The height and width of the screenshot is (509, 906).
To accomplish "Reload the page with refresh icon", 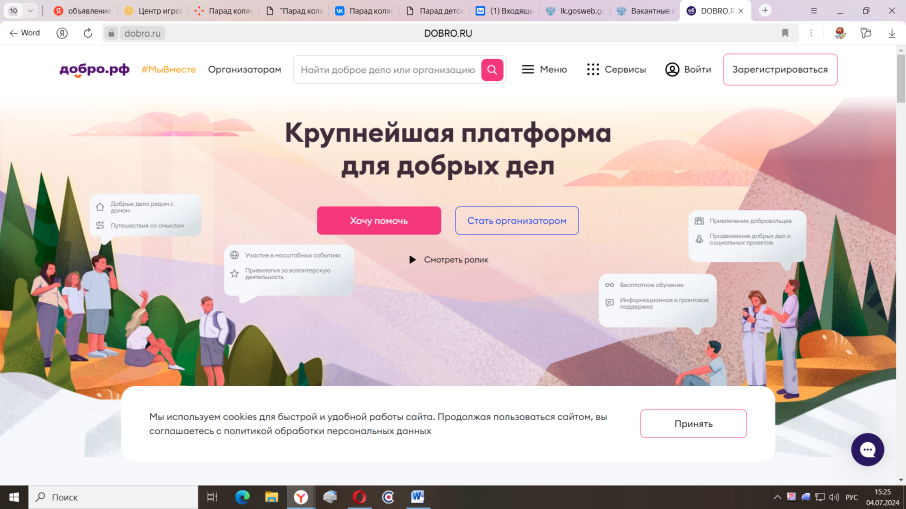I will (x=88, y=34).
